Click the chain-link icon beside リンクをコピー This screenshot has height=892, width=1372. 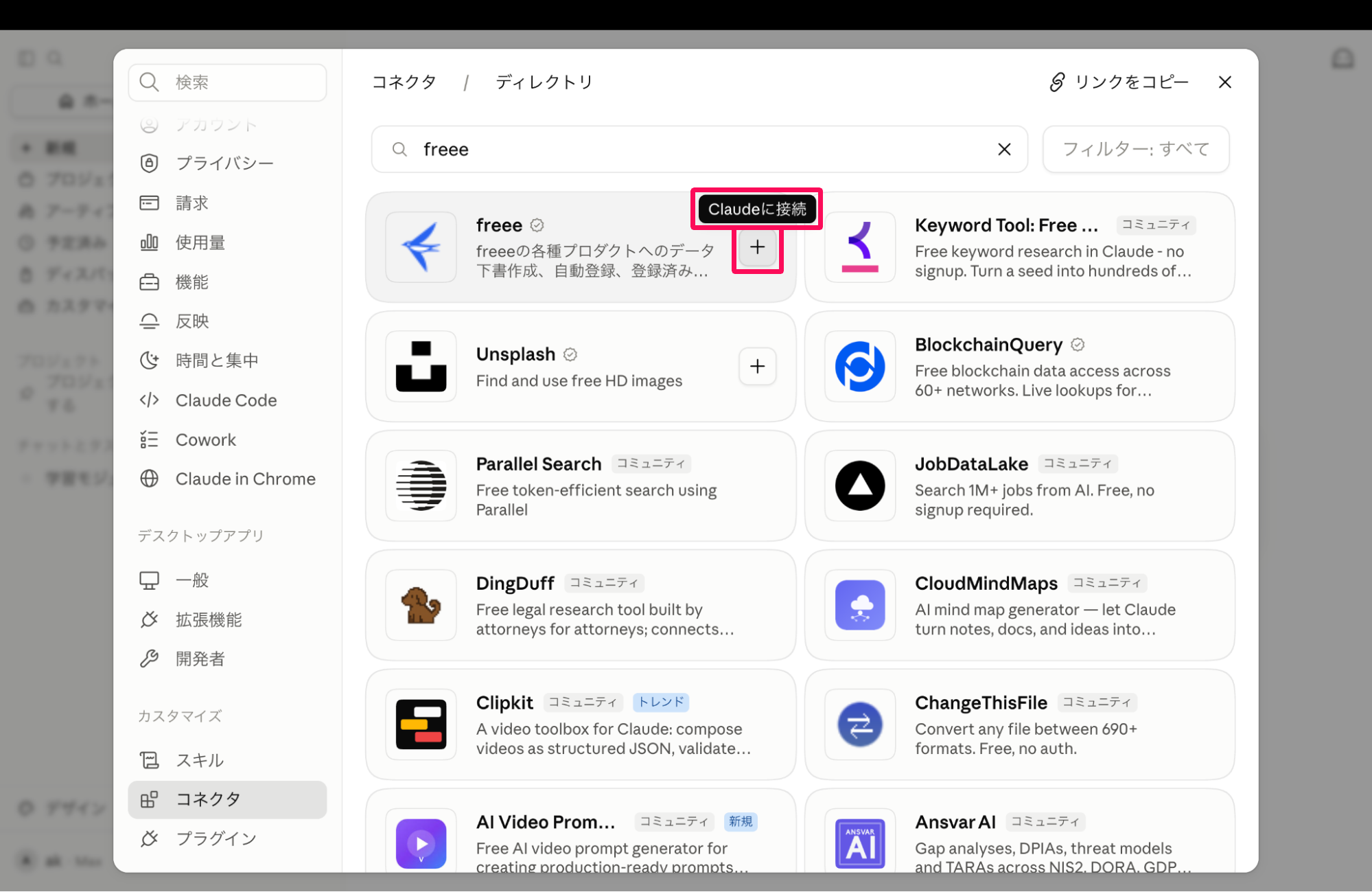[1057, 82]
